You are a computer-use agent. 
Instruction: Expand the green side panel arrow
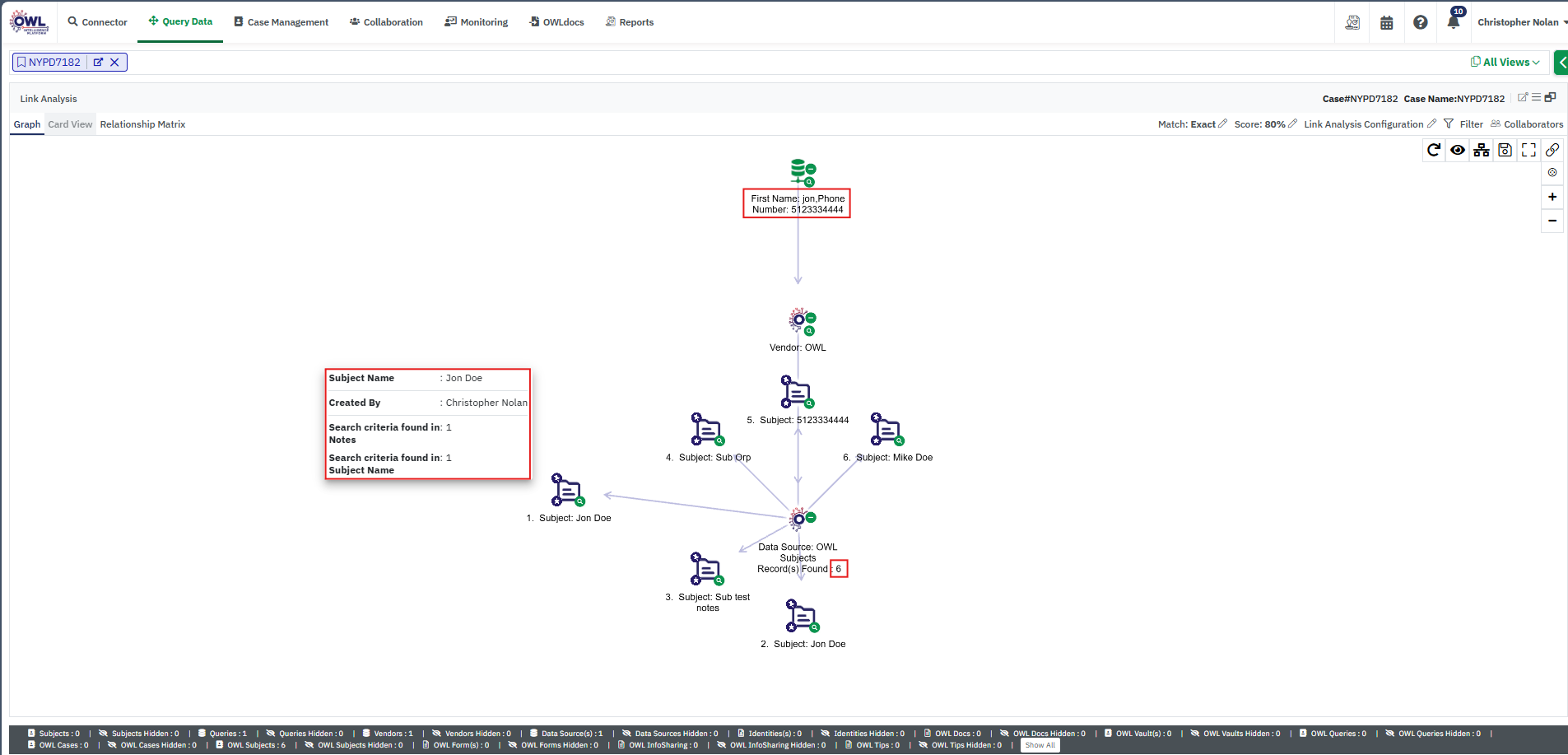(1561, 63)
